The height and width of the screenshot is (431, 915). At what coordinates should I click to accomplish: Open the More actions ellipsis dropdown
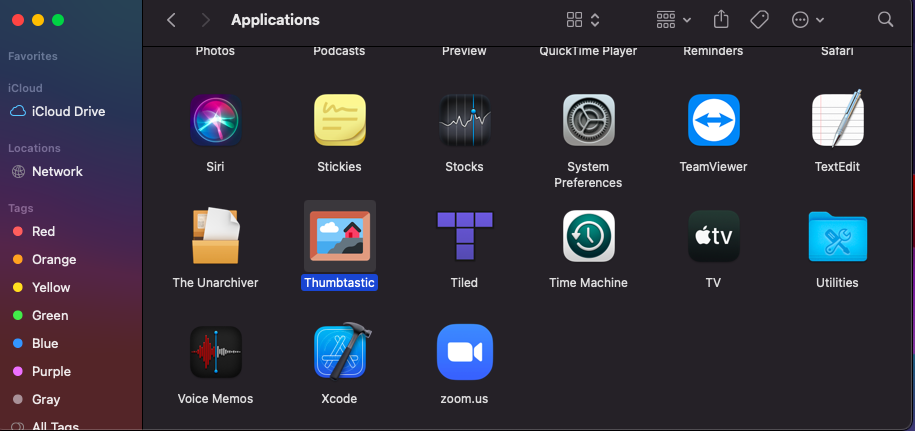[x=808, y=20]
